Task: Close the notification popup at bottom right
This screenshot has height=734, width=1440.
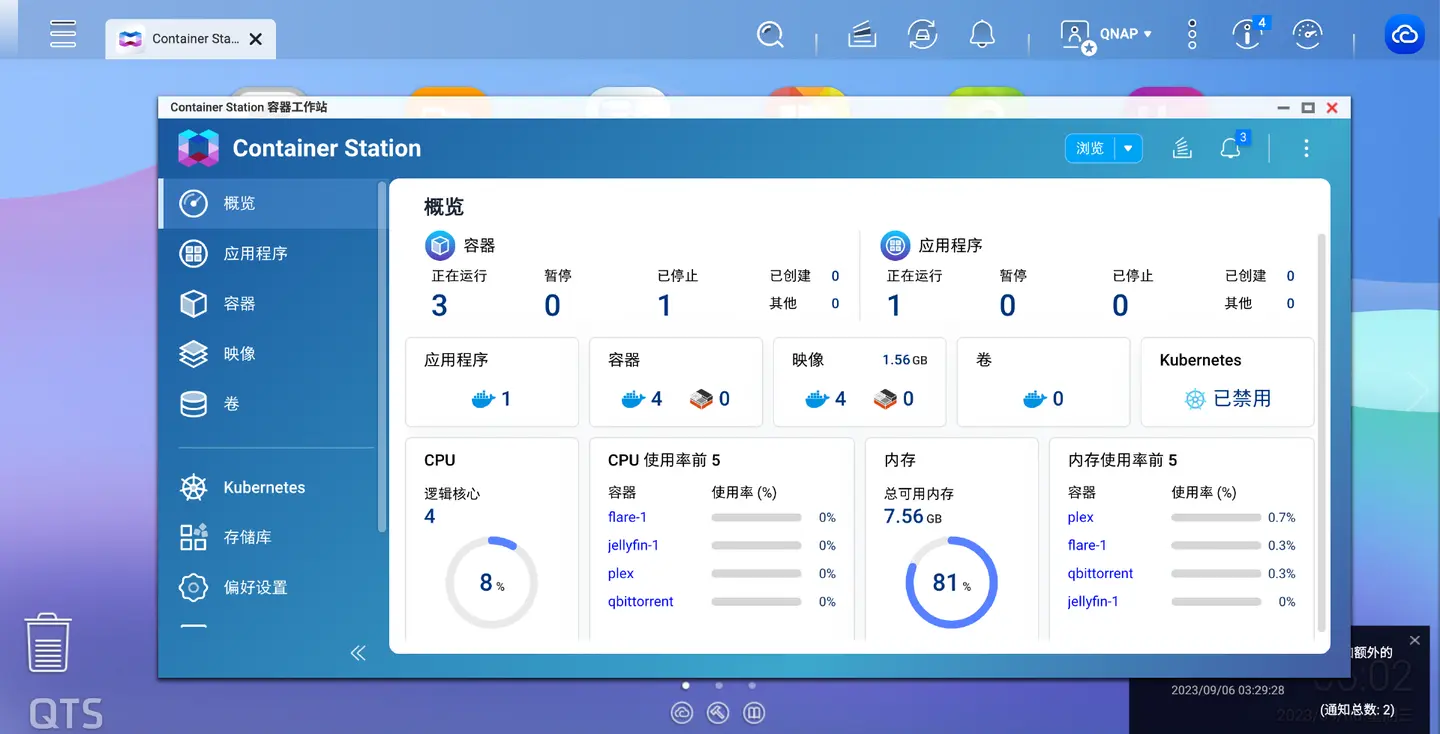Action: 1414,640
